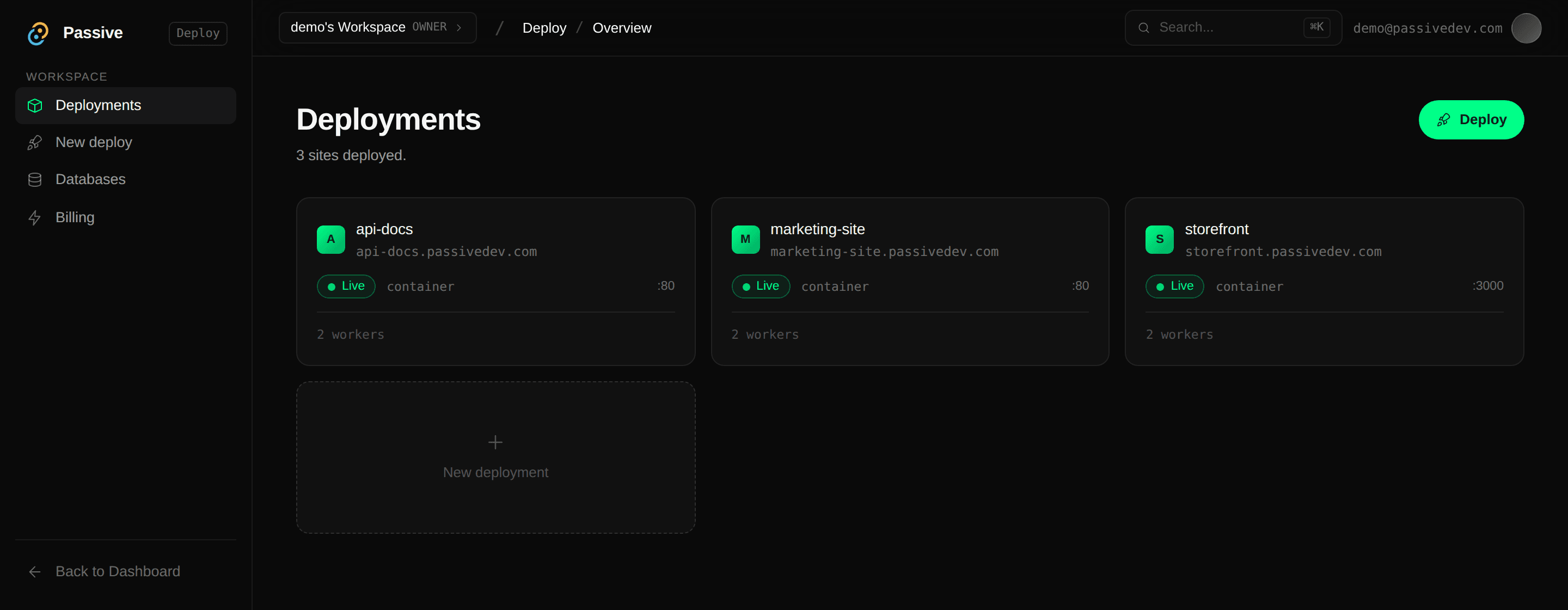Click the '3 sites deployed.' text

point(351,156)
